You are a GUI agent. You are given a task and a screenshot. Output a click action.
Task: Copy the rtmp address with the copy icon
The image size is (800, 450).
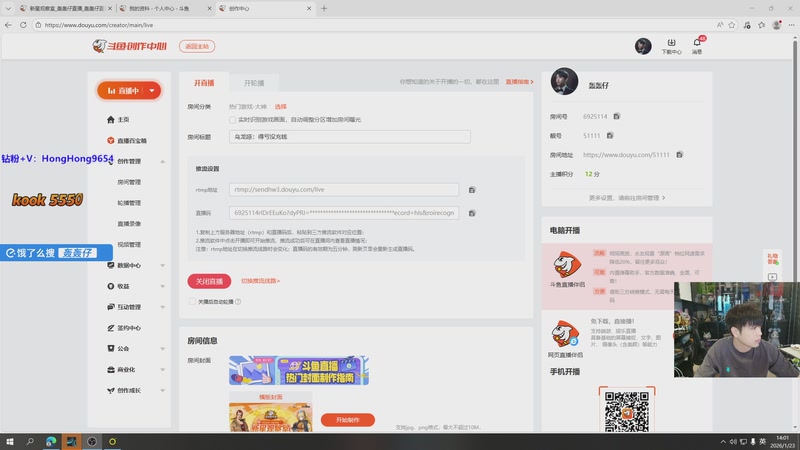pyautogui.click(x=472, y=189)
